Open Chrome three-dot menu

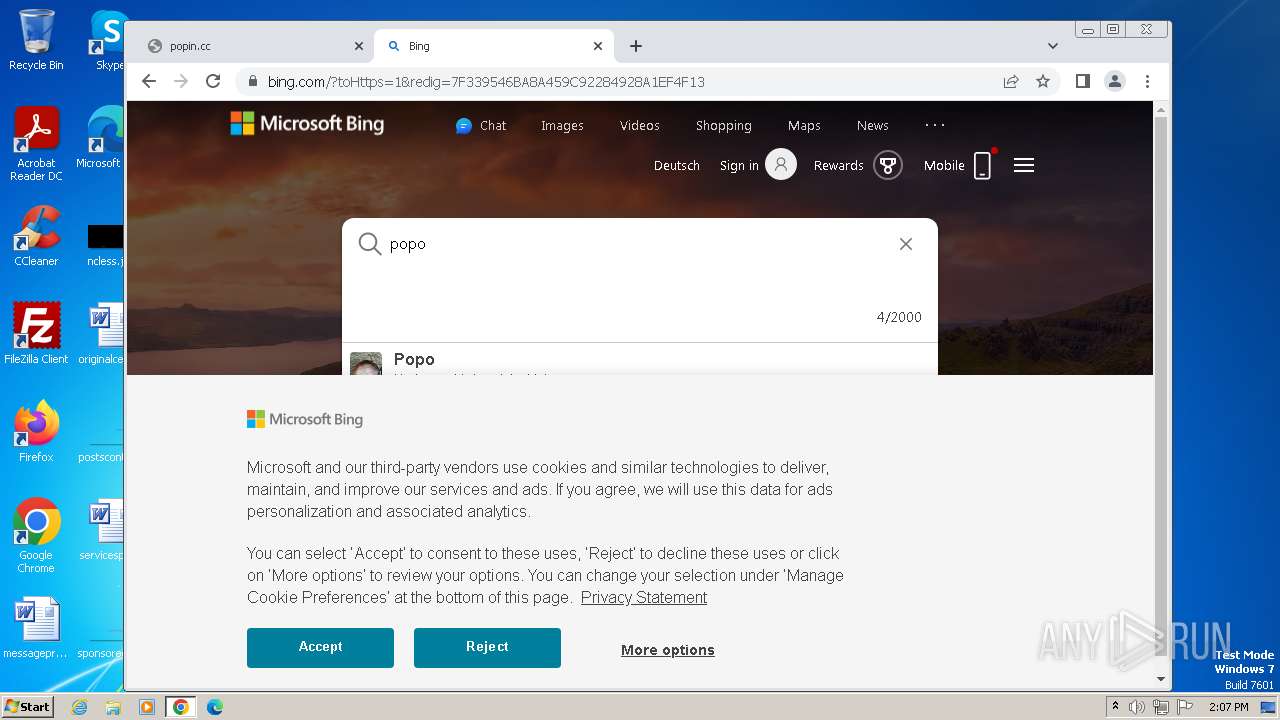1147,82
